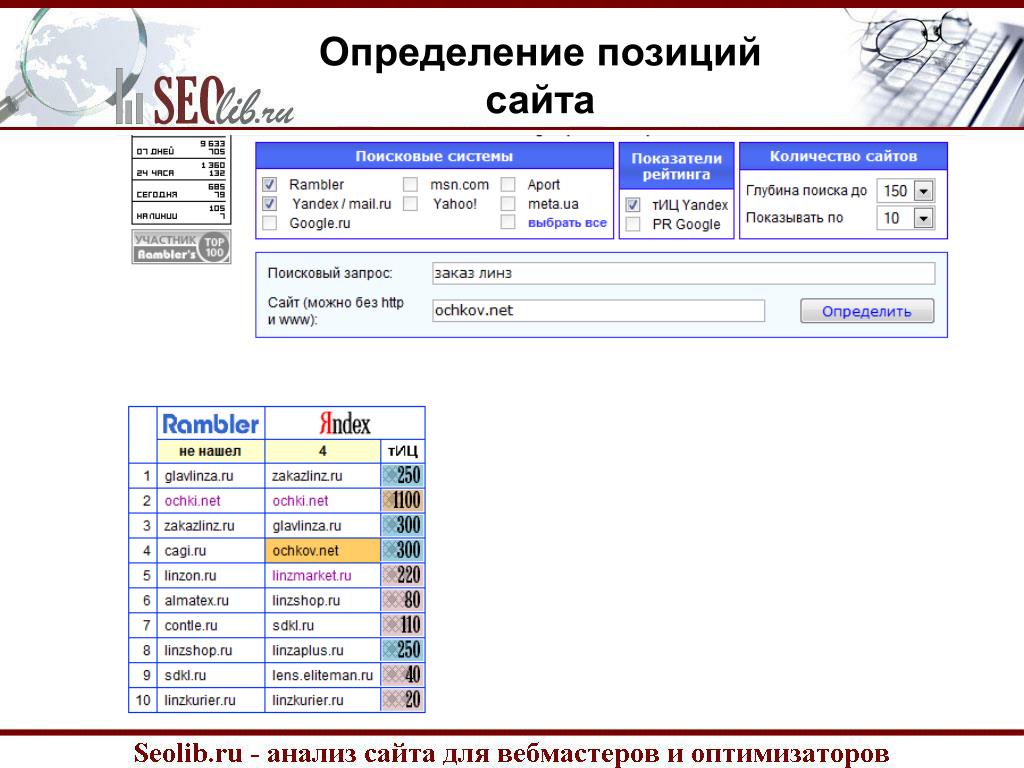Open linzkurier.ru in Yandex column
Image resolution: width=1024 pixels, height=768 pixels.
point(308,700)
